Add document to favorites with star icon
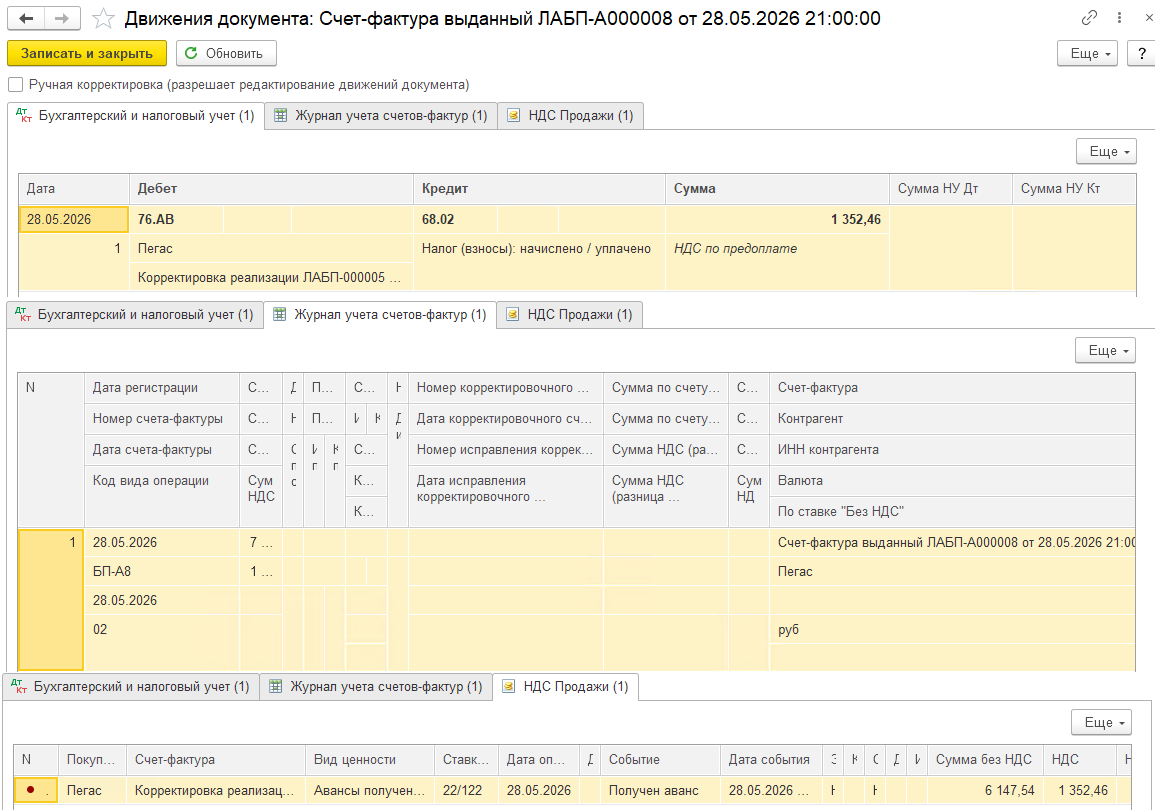1155x810 pixels. click(103, 18)
